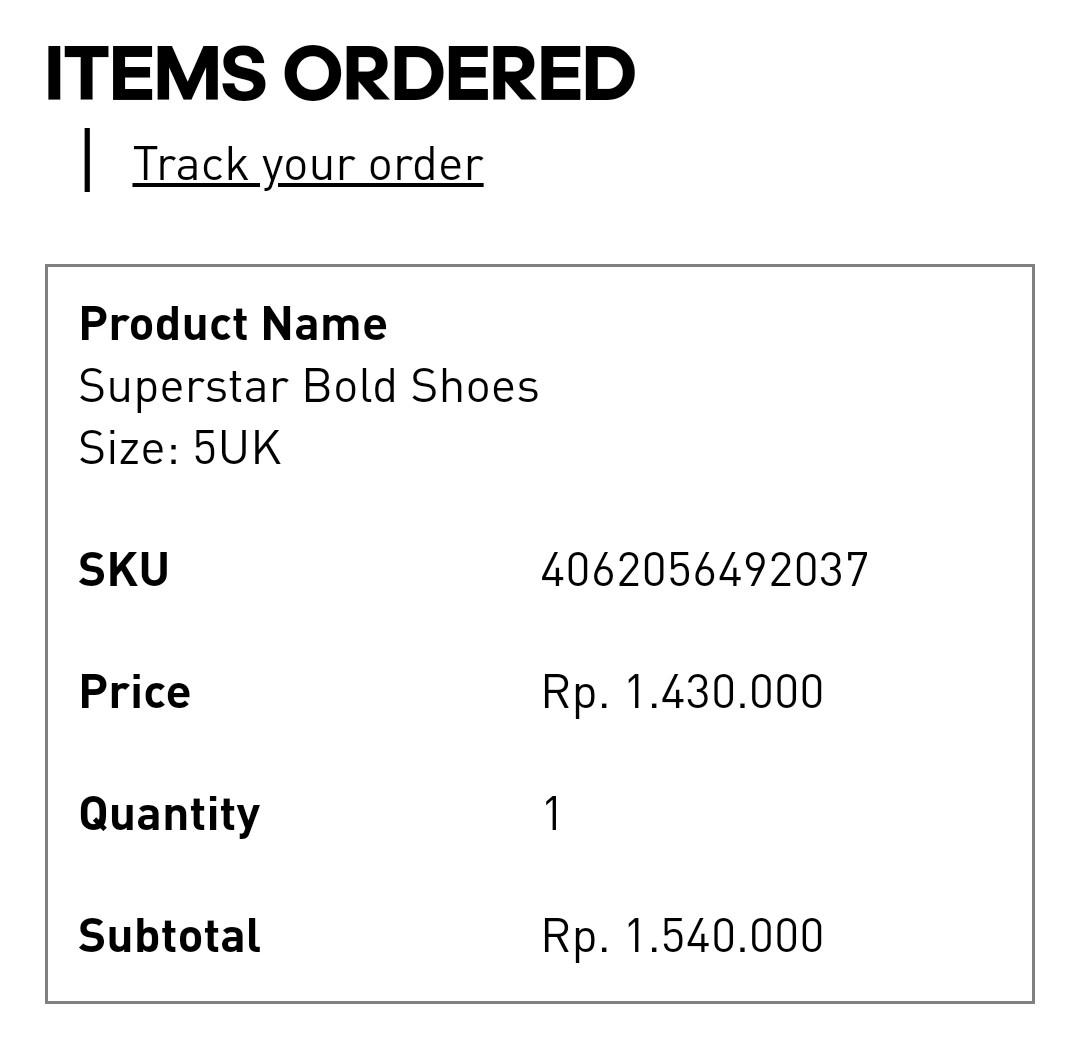Select the SKU number 4062056492037
This screenshot has width=1080, height=1049.
704,570
